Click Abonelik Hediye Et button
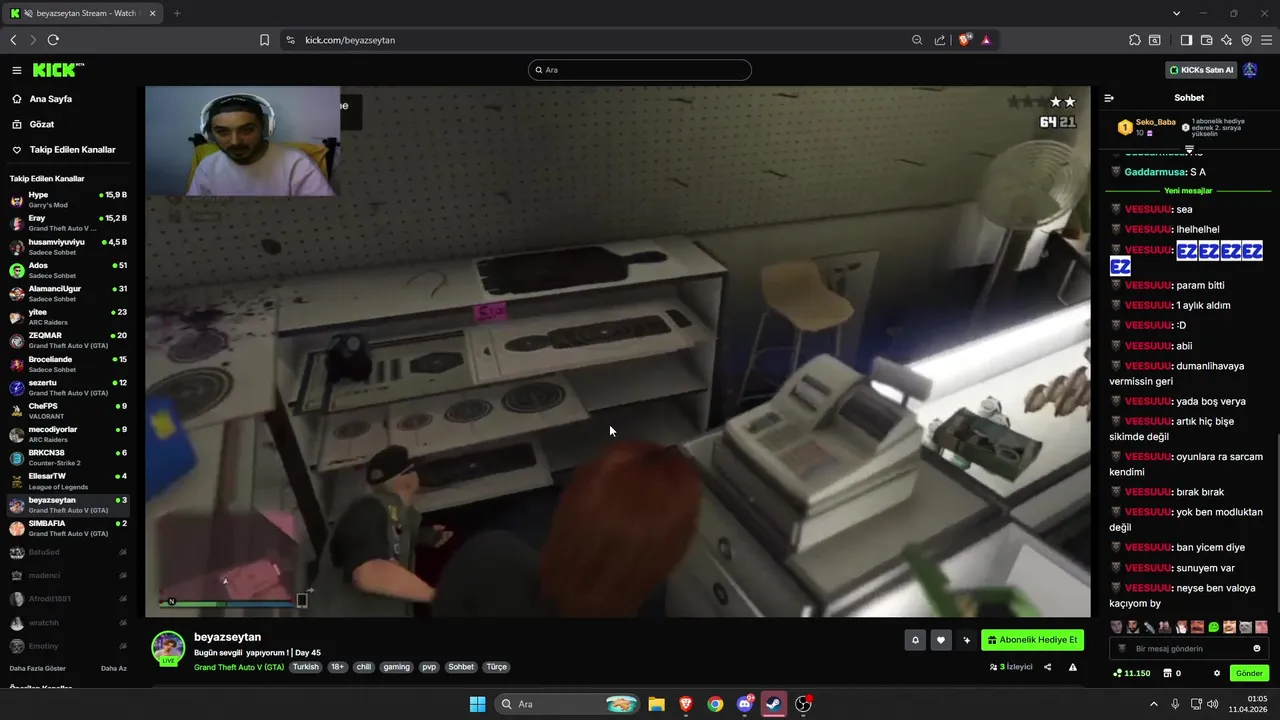Viewport: 1280px width, 720px height. point(1032,640)
